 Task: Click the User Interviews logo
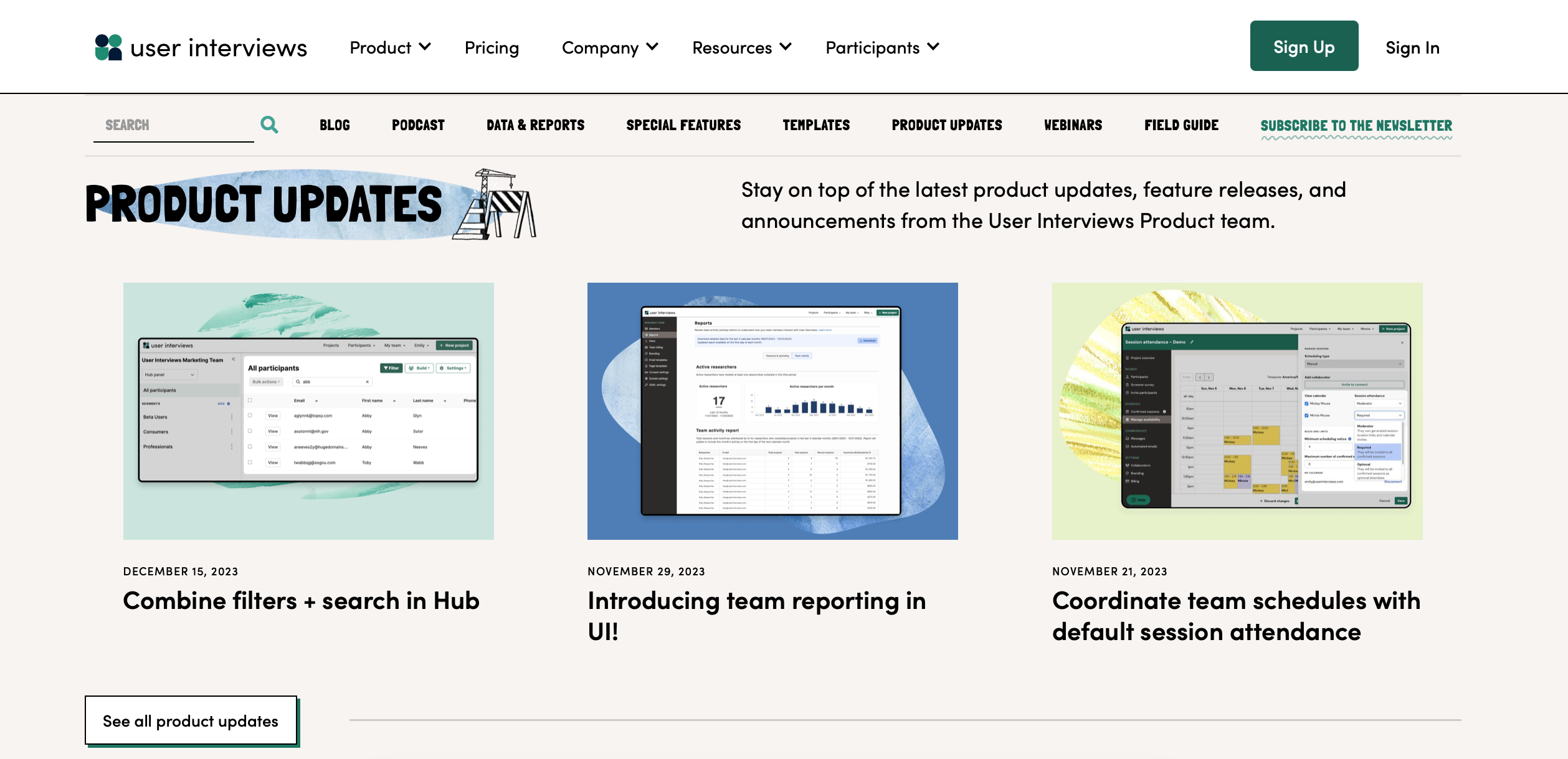[x=201, y=47]
